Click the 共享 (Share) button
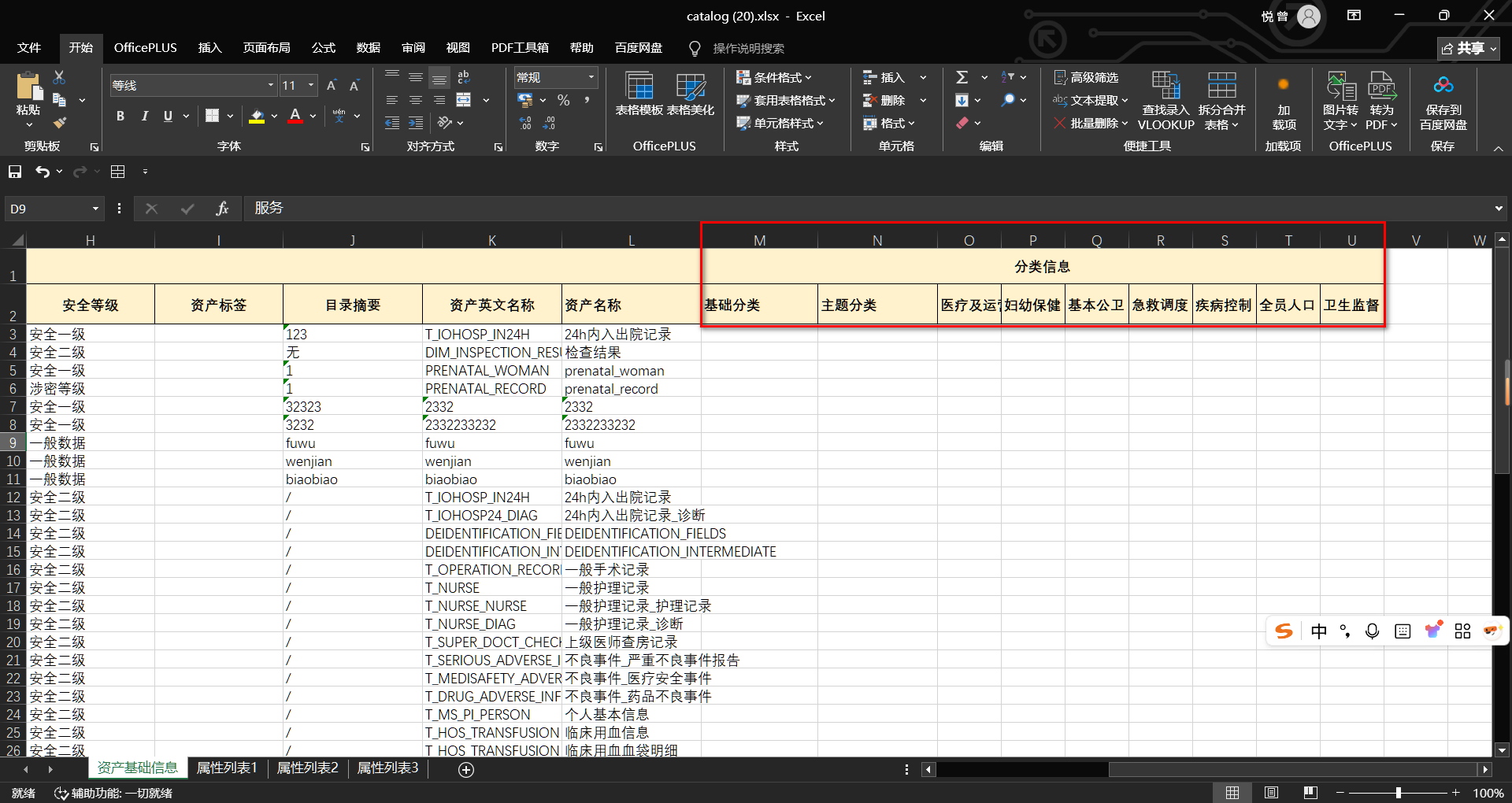 [x=1469, y=48]
